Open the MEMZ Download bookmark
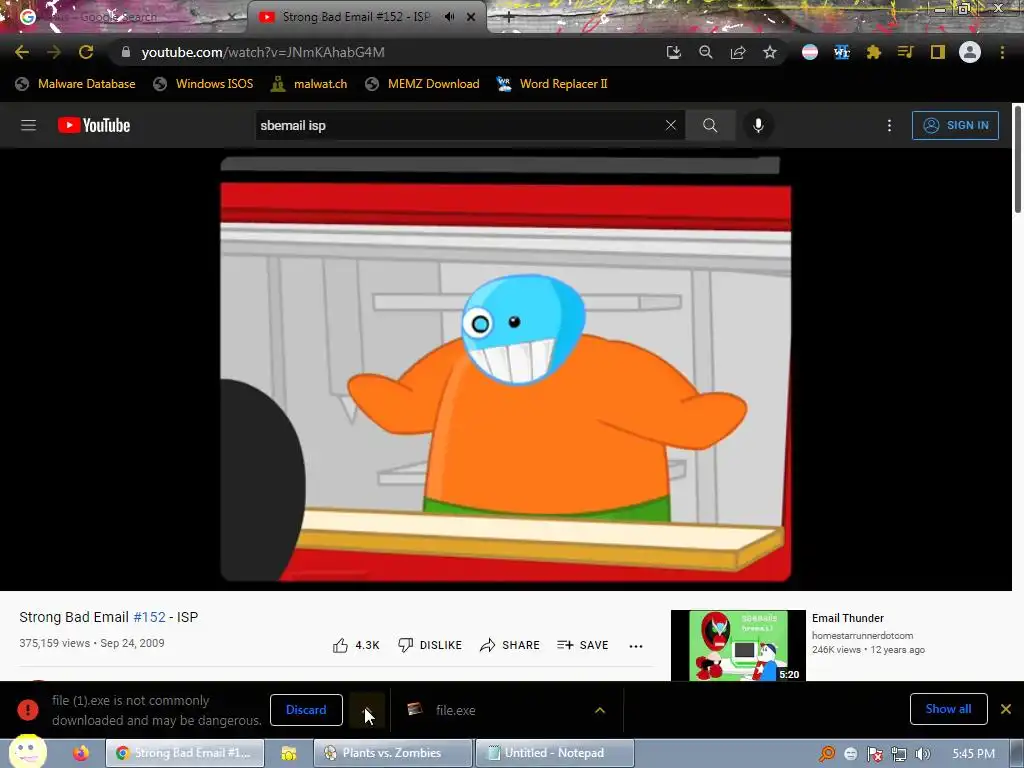 423,84
